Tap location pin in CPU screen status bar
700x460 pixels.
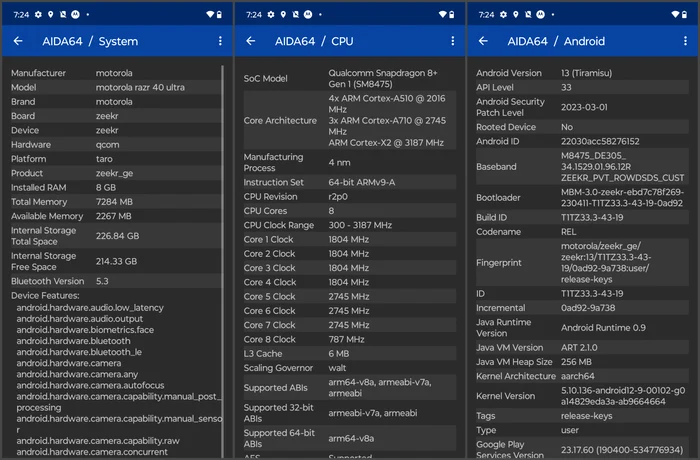[x=283, y=15]
